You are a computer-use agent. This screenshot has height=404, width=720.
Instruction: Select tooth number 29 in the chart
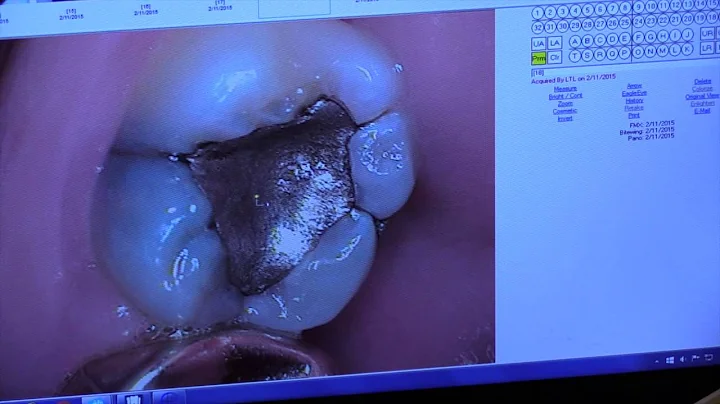point(575,25)
